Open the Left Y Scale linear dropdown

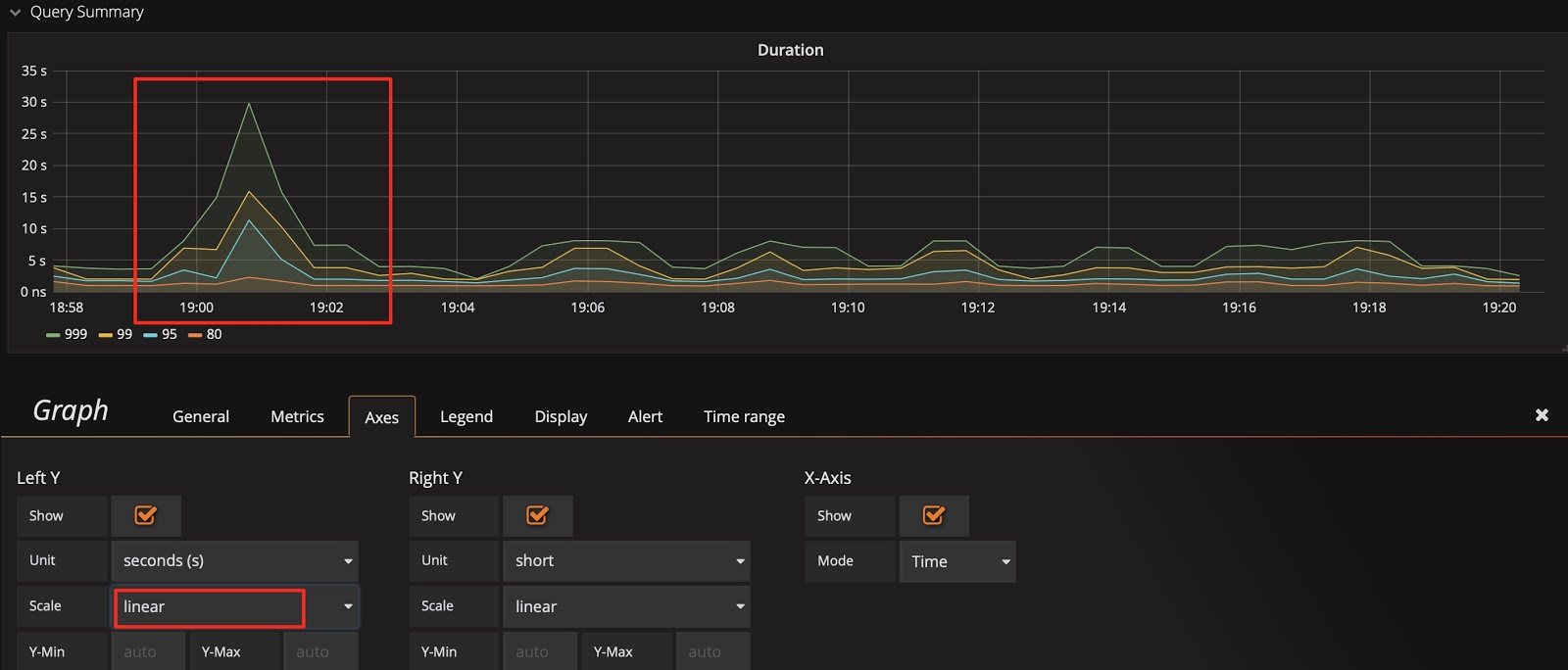coord(235,607)
